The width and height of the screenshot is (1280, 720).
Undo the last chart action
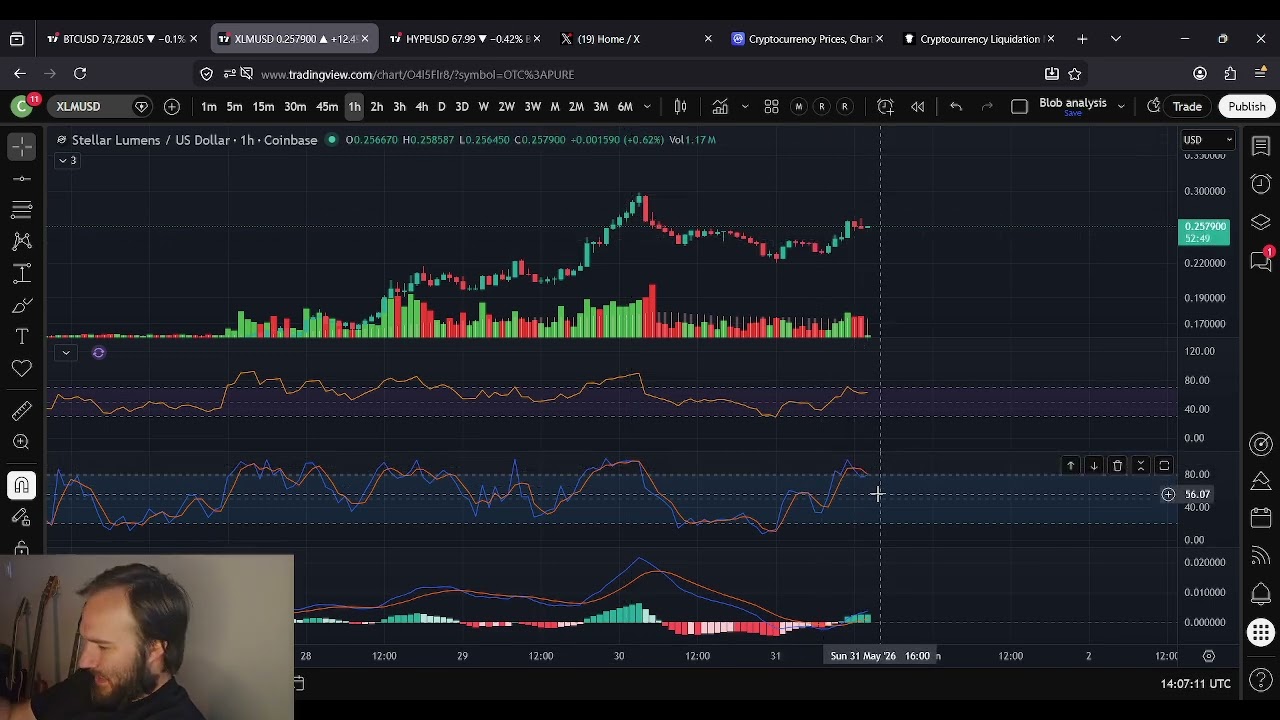956,106
